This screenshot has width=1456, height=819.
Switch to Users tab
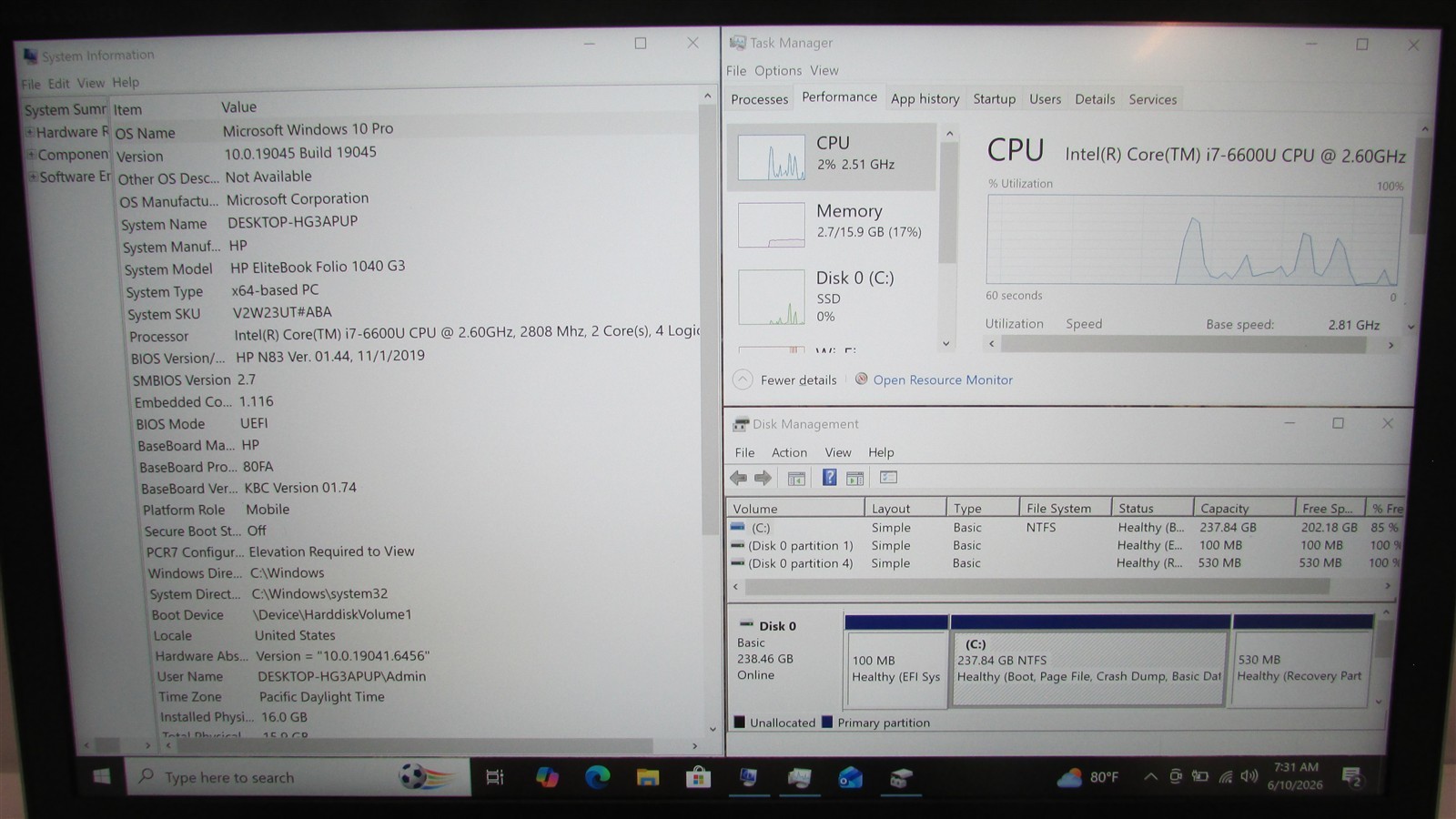click(x=1045, y=99)
